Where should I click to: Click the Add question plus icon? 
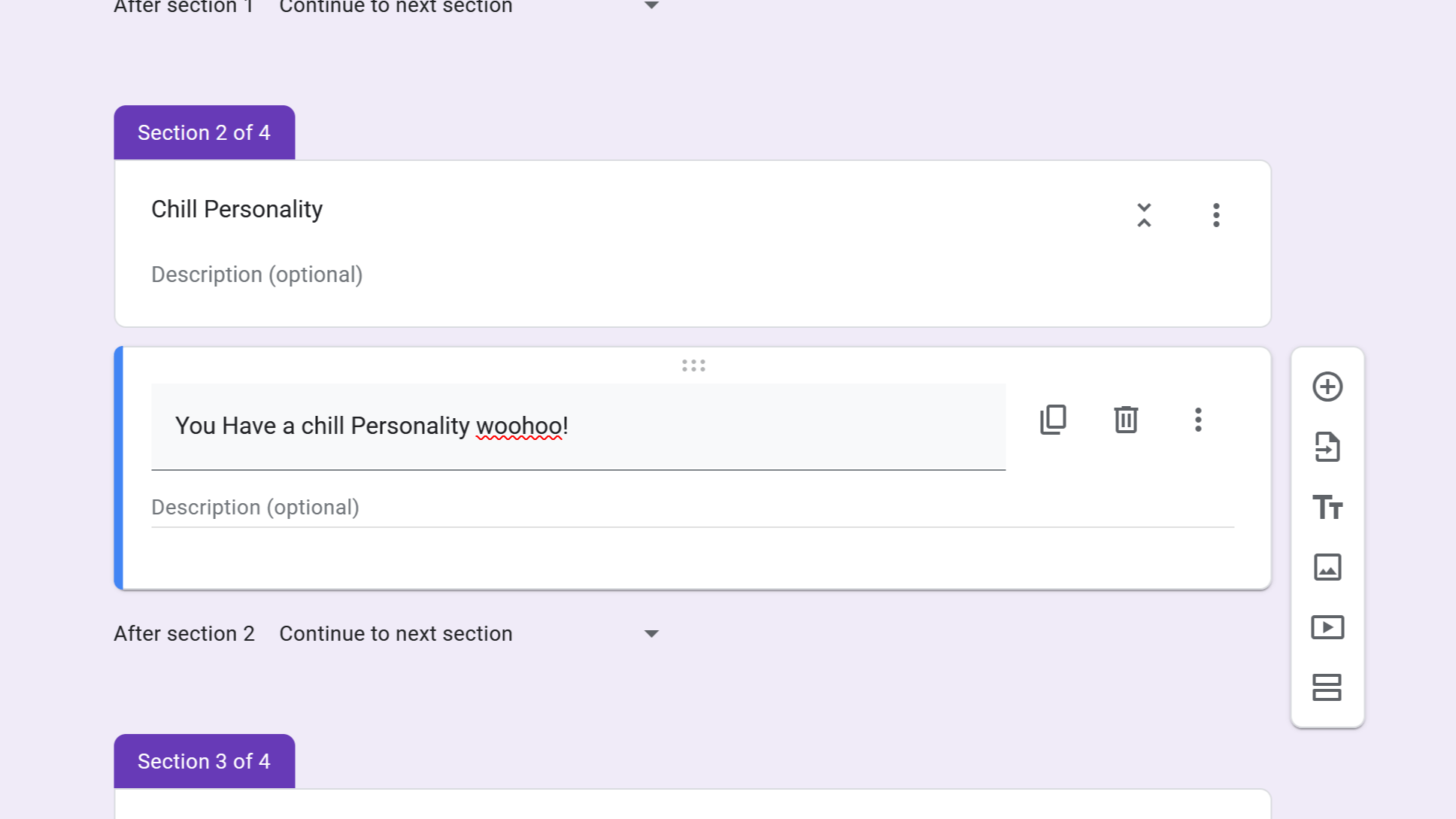[x=1327, y=387]
